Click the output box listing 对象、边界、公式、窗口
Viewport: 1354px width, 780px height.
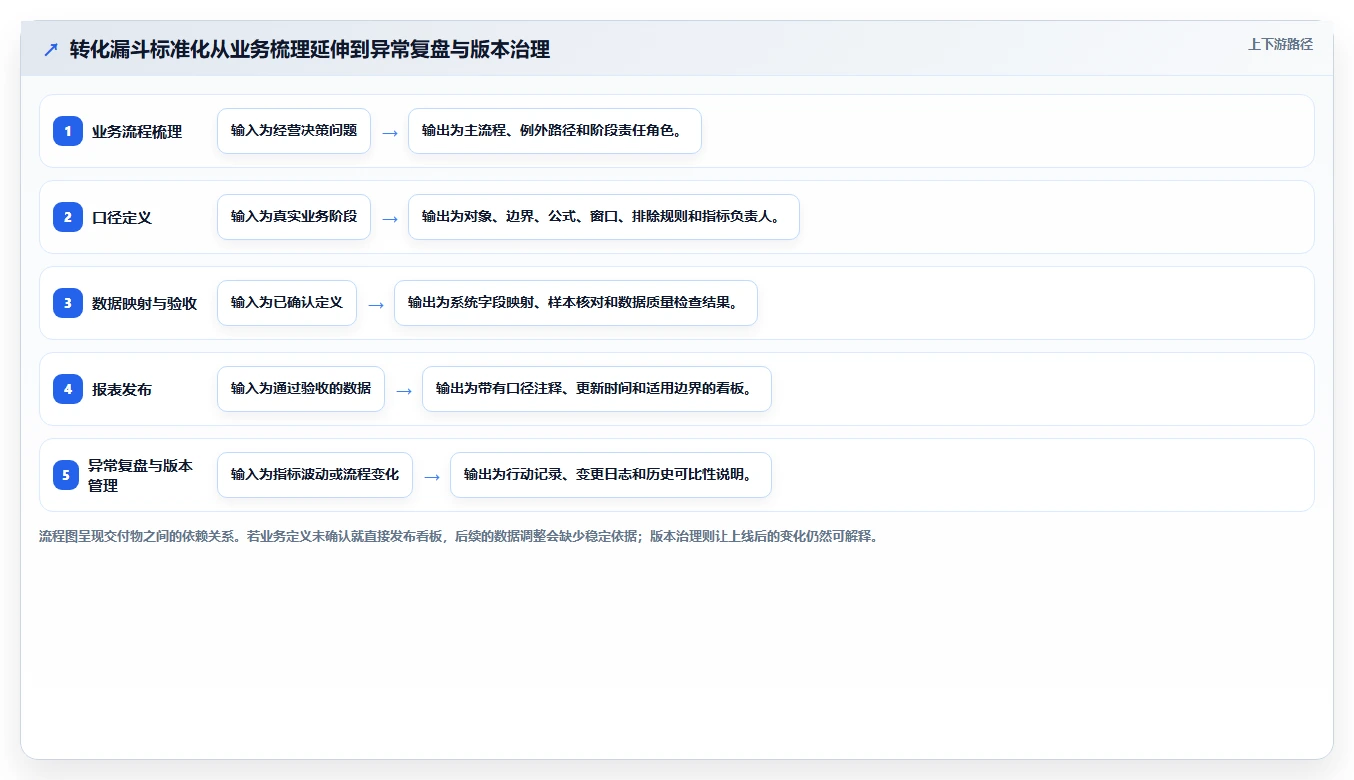pos(604,217)
